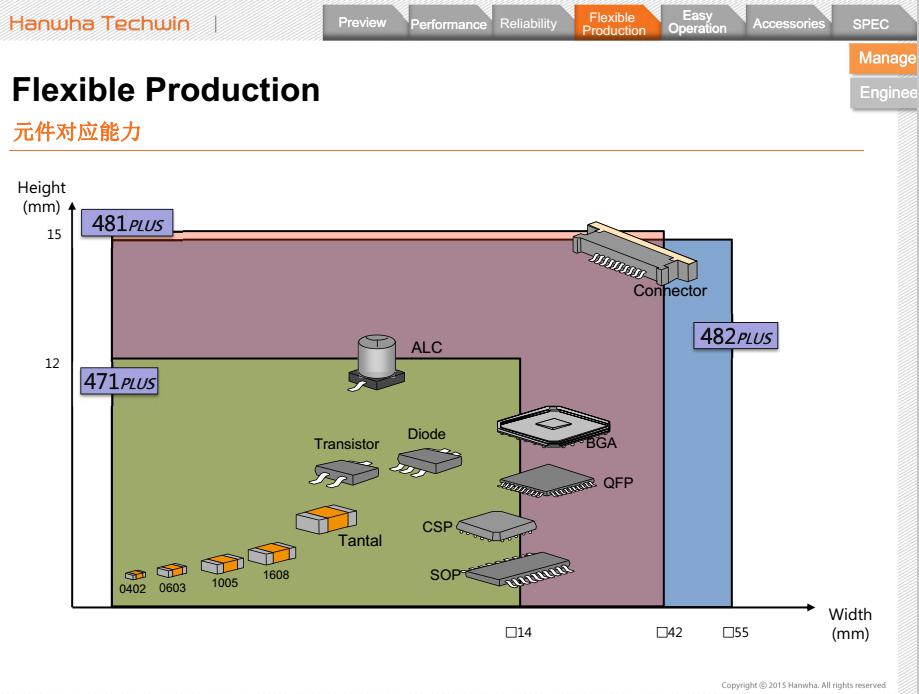Select the Diode component icon
919x694 pixels.
click(428, 462)
